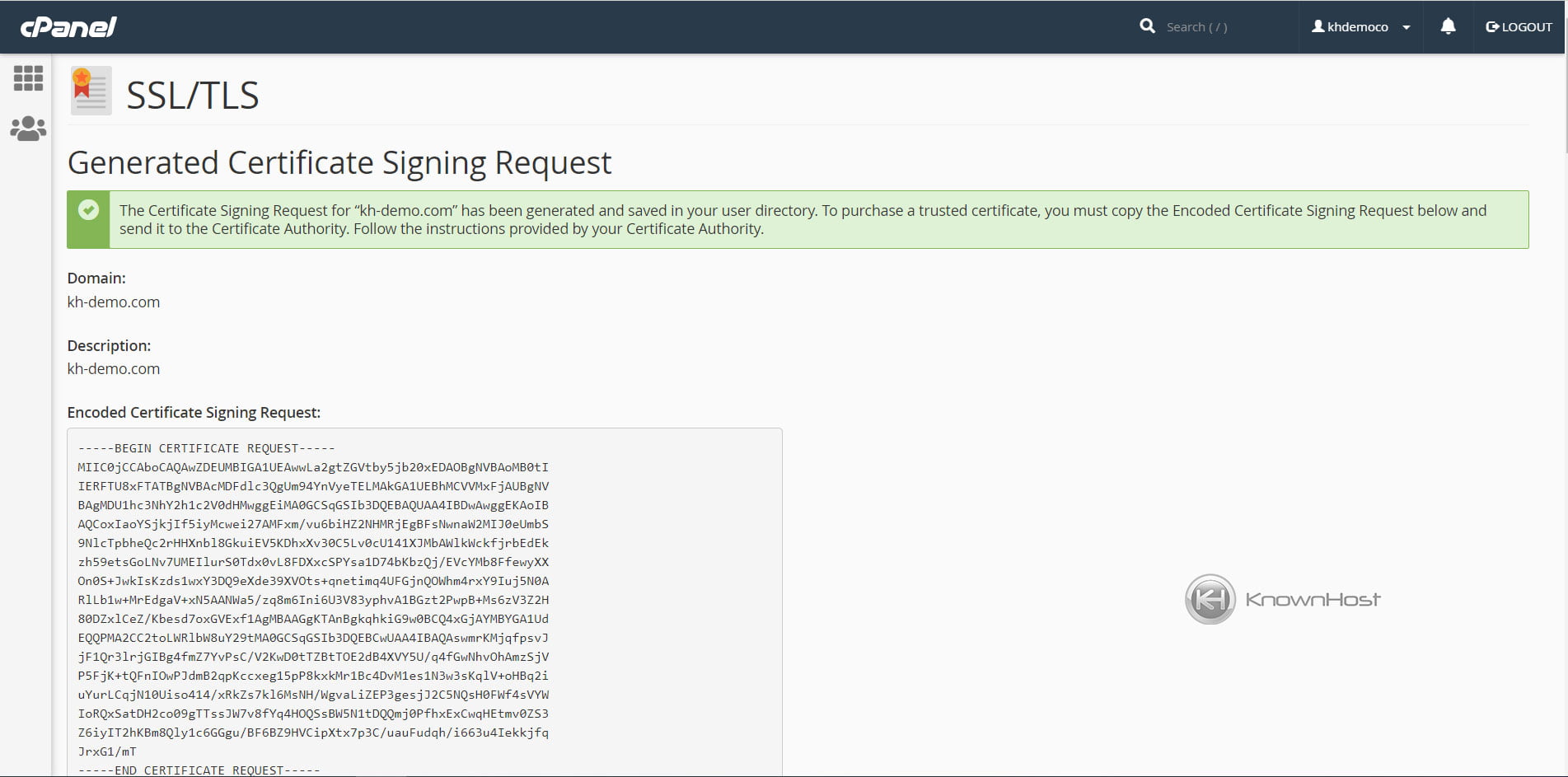1568x777 pixels.
Task: Open User Manager via the people sidebar icon
Action: (28, 128)
